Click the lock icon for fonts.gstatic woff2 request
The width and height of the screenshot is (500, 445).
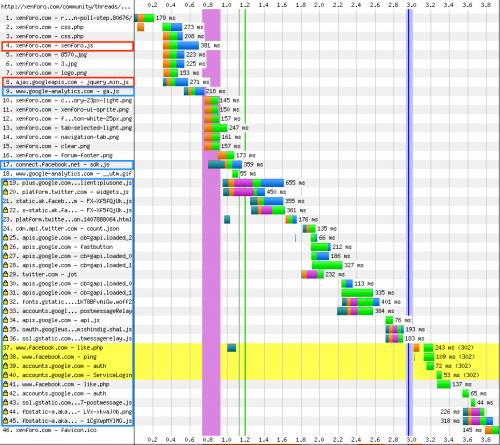[5, 302]
